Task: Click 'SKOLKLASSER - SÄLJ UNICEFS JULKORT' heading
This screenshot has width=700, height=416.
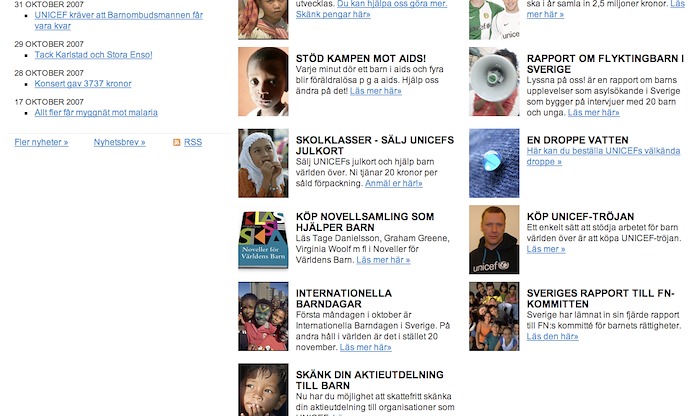Action: (375, 146)
